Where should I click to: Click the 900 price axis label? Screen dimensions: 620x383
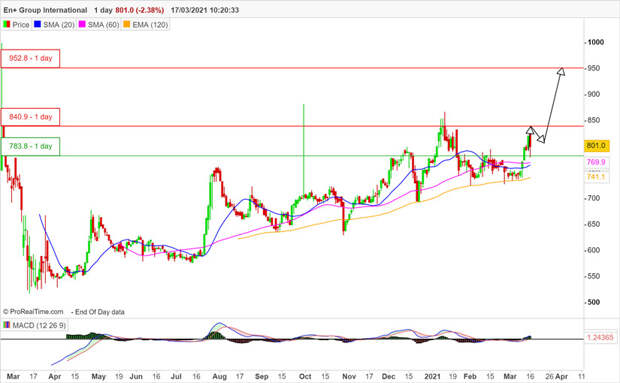(x=594, y=94)
